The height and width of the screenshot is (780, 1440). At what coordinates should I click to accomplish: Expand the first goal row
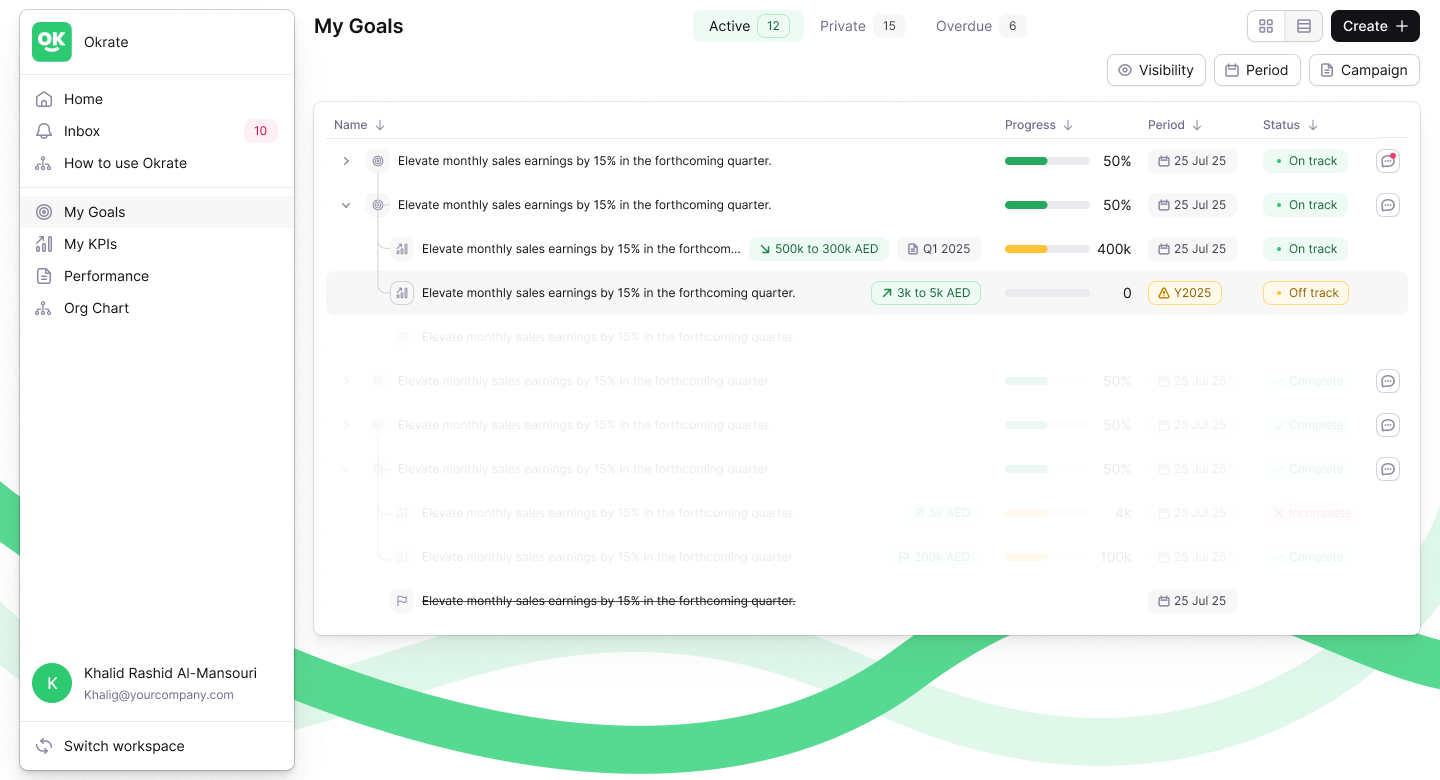(x=346, y=160)
